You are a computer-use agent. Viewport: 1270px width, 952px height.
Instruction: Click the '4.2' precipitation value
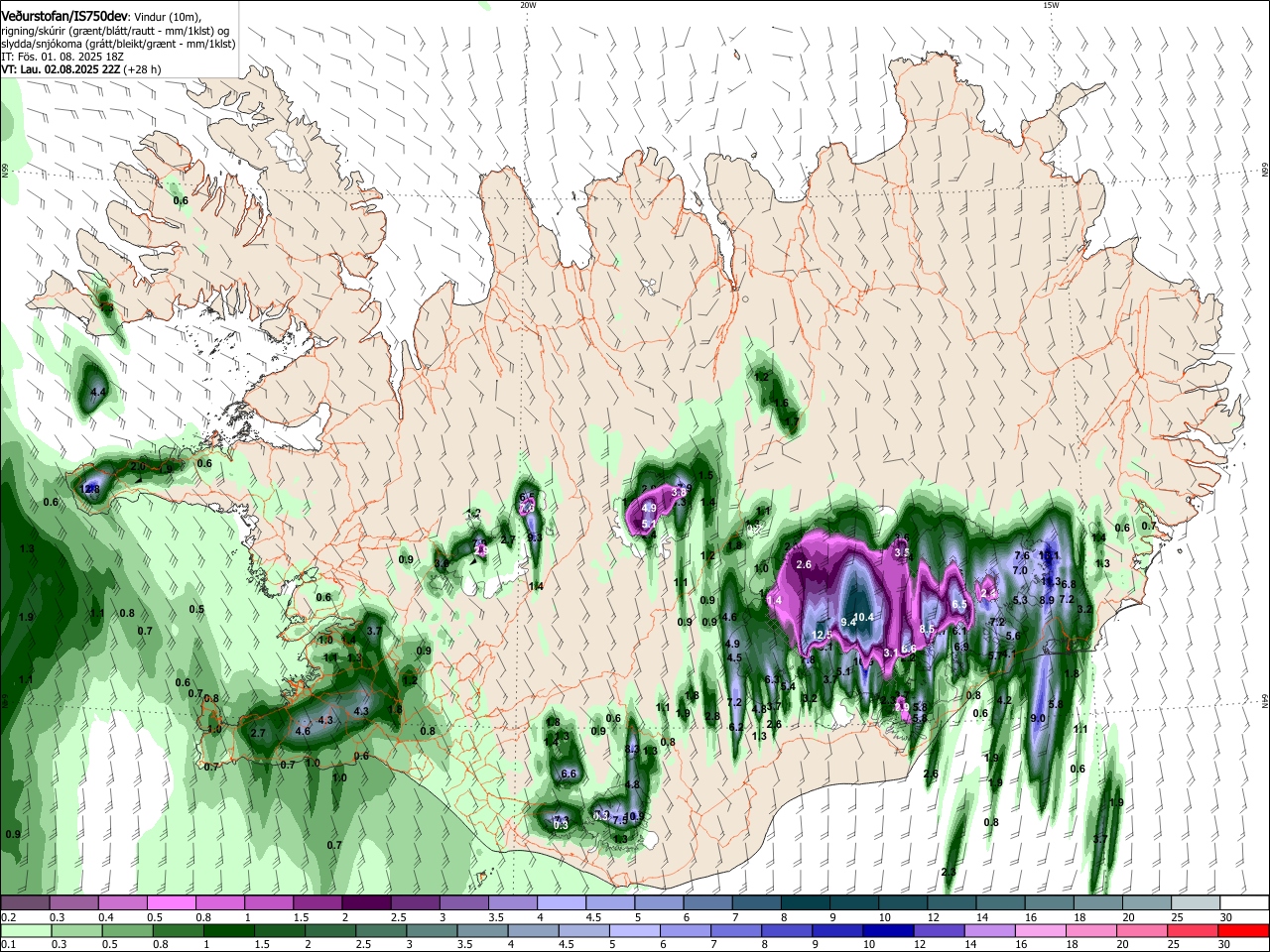click(x=1004, y=700)
